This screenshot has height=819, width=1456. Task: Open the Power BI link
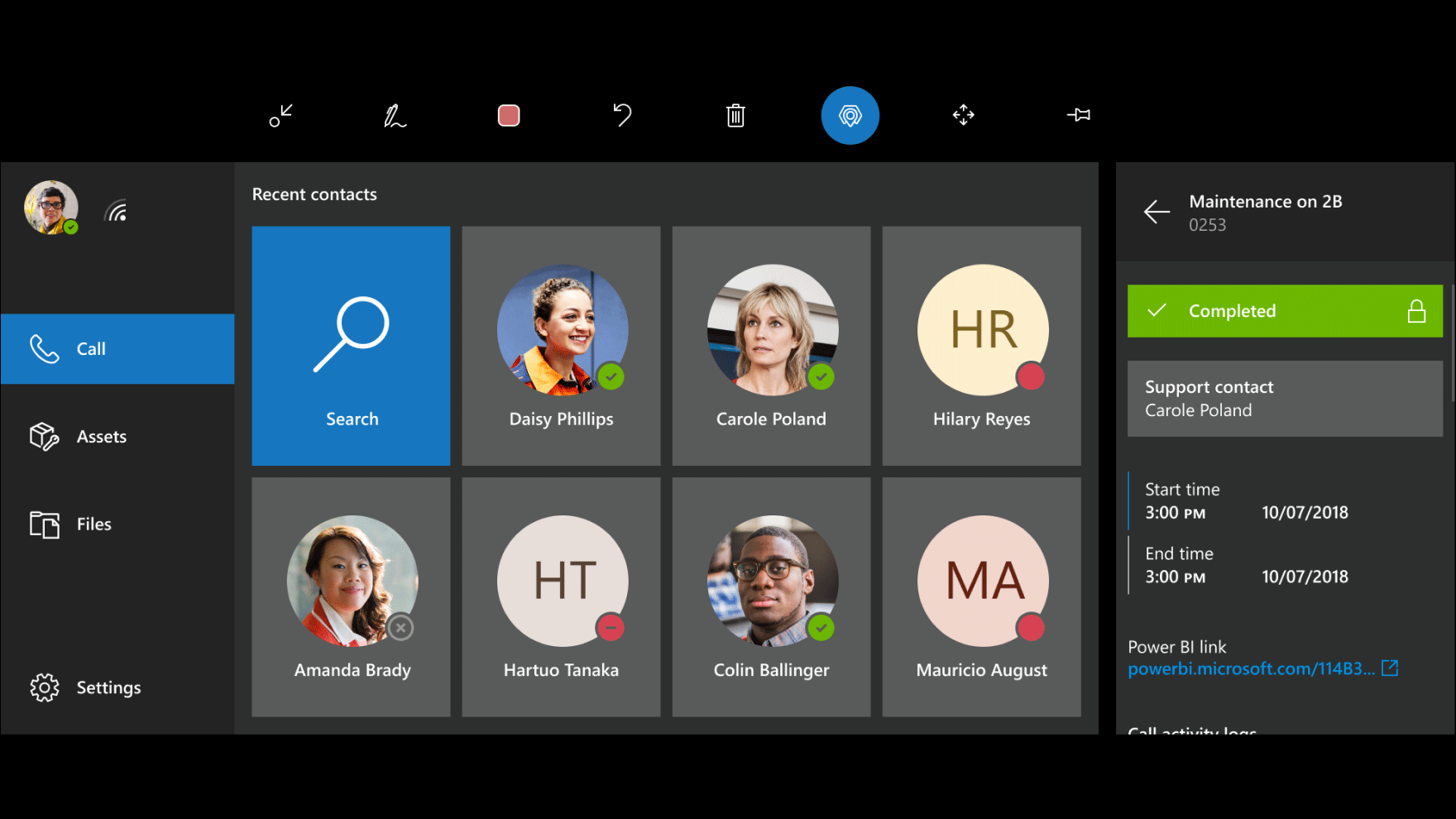[x=1252, y=669]
